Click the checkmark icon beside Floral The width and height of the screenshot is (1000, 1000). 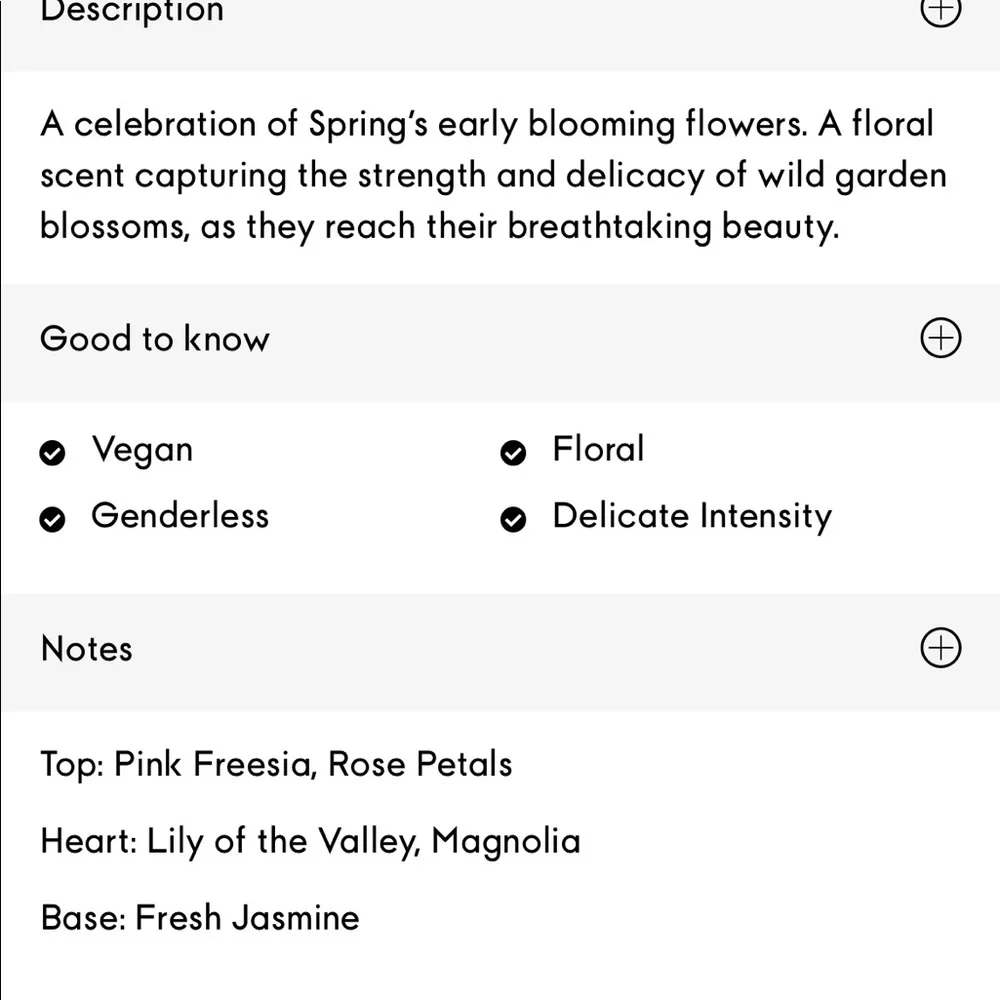click(513, 454)
